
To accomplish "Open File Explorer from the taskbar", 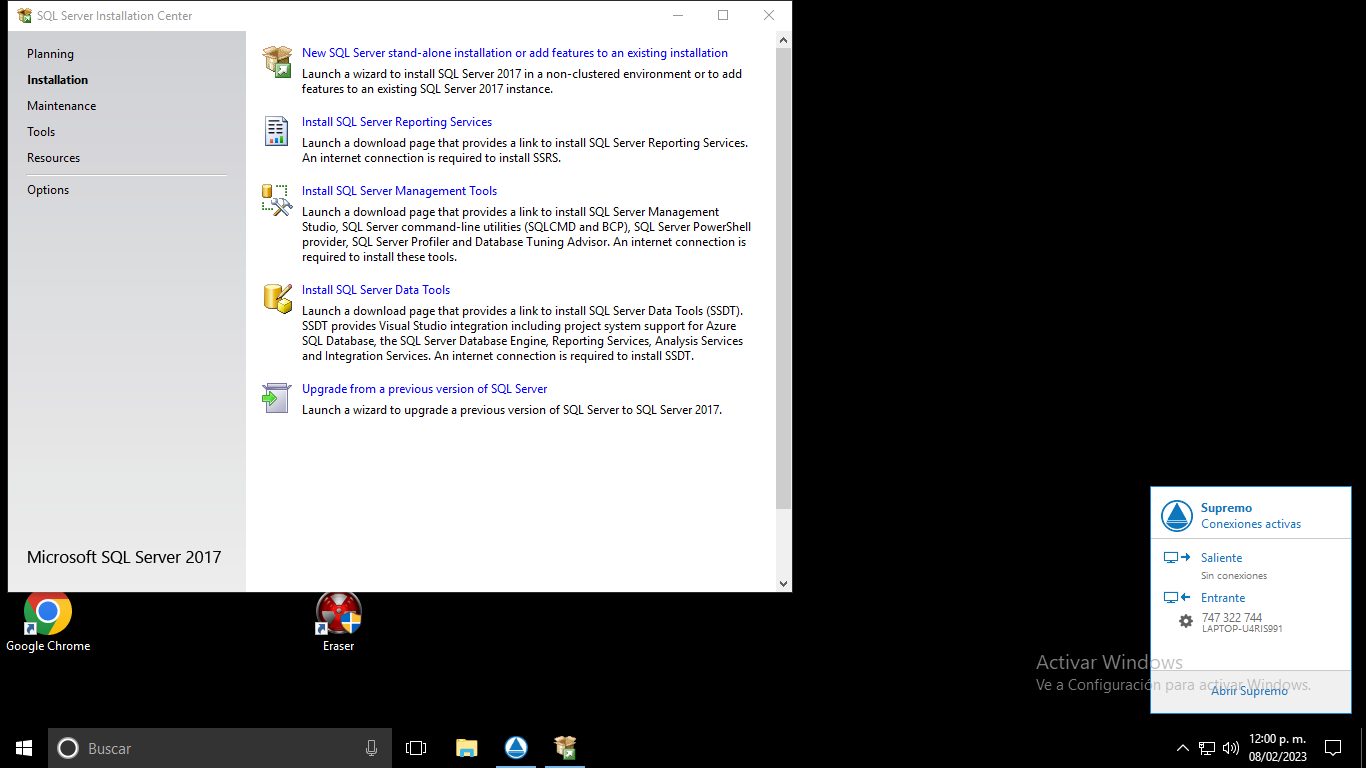I will pos(466,748).
